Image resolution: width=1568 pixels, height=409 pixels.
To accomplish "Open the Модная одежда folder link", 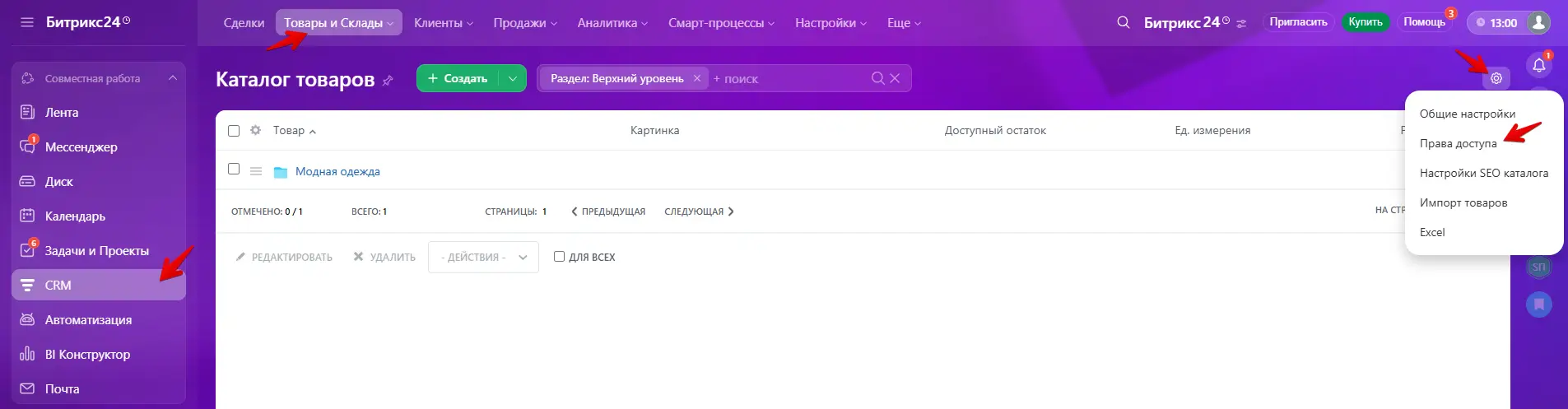I will pos(337,171).
